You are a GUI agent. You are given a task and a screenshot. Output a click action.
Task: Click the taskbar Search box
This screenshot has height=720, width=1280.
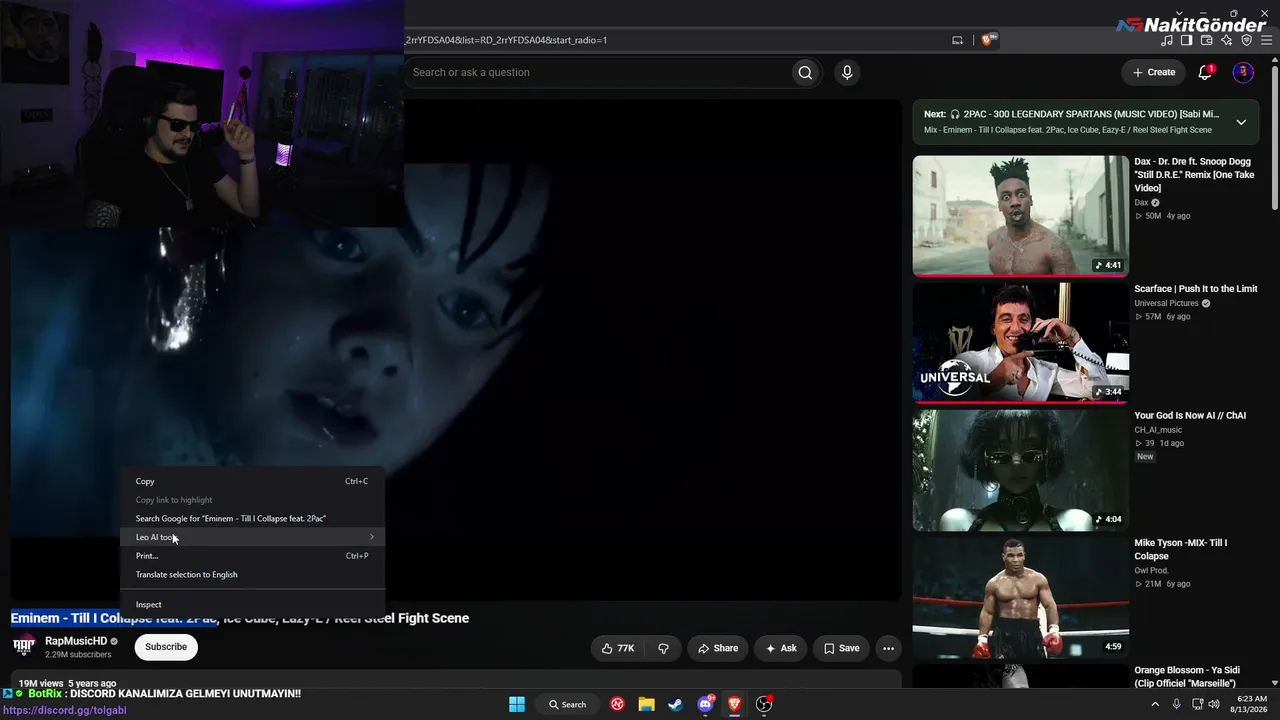click(x=567, y=704)
